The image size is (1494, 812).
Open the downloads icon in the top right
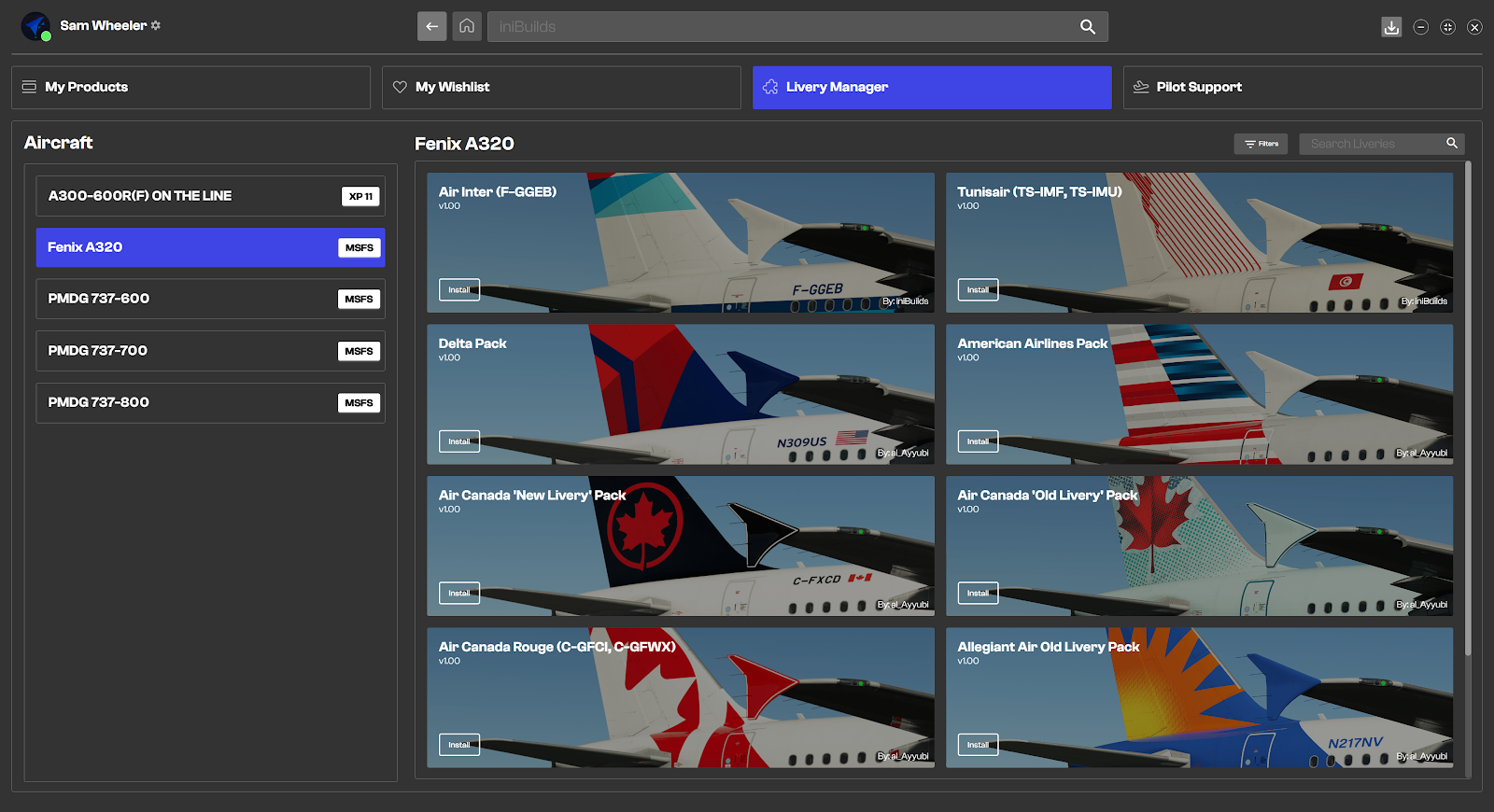point(1391,27)
